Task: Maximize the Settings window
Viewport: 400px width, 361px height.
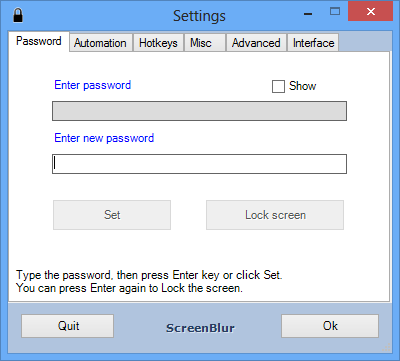Action: click(335, 12)
